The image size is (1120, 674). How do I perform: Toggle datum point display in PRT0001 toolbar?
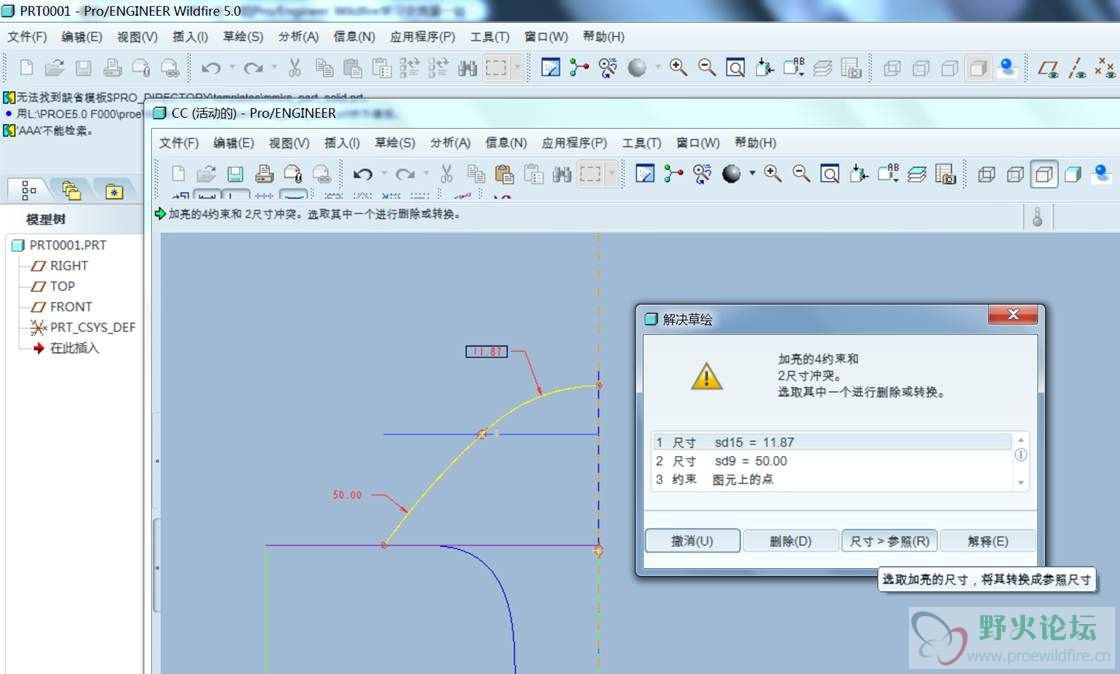click(1106, 68)
